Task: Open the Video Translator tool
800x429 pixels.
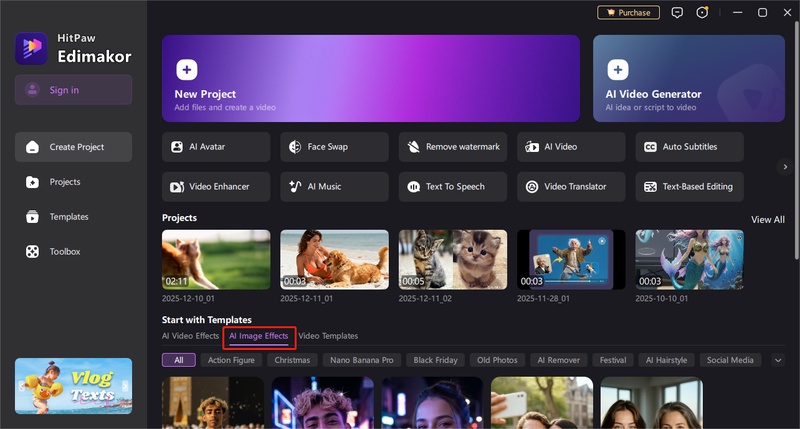Action: [x=570, y=187]
